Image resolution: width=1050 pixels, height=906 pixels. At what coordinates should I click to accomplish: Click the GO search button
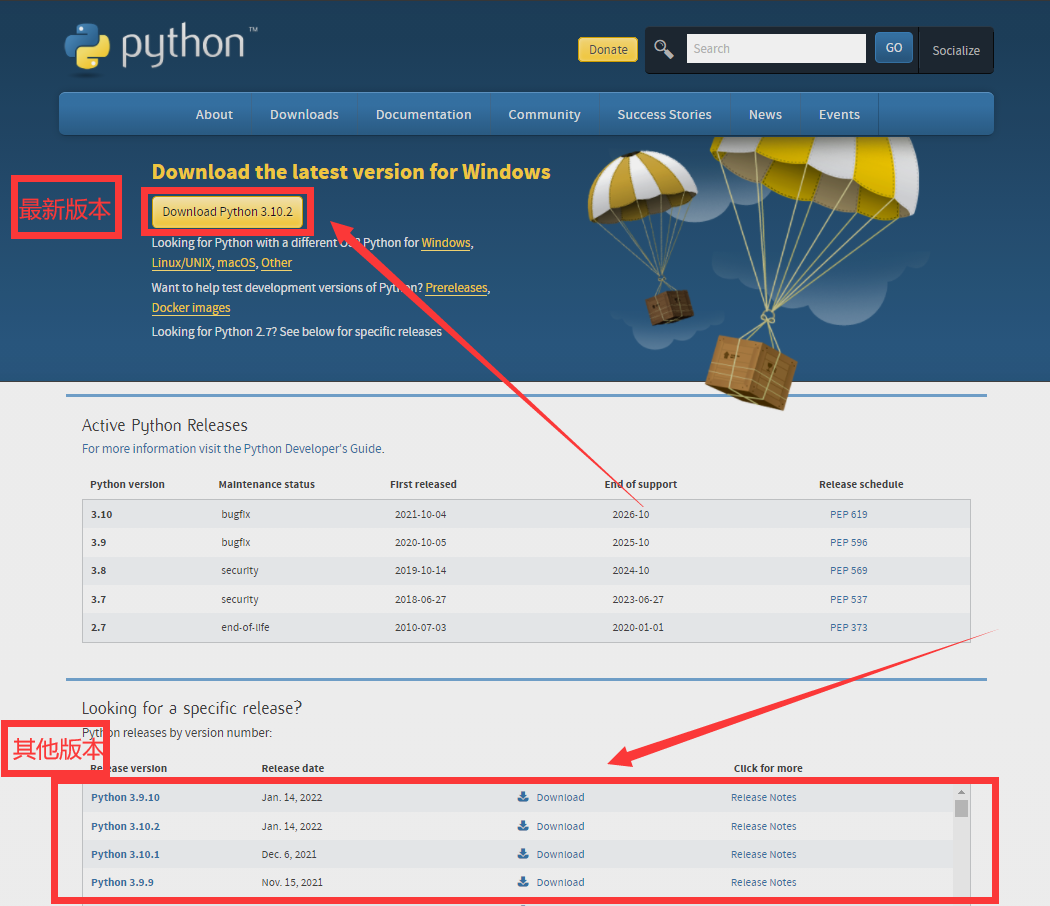(894, 48)
